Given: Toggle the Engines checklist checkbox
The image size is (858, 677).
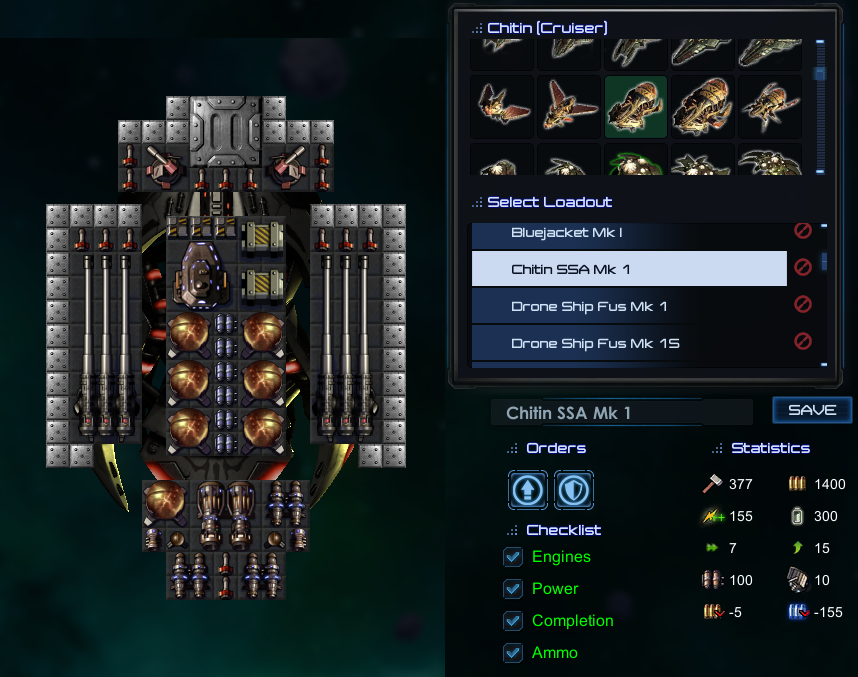Looking at the screenshot, I should 513,557.
